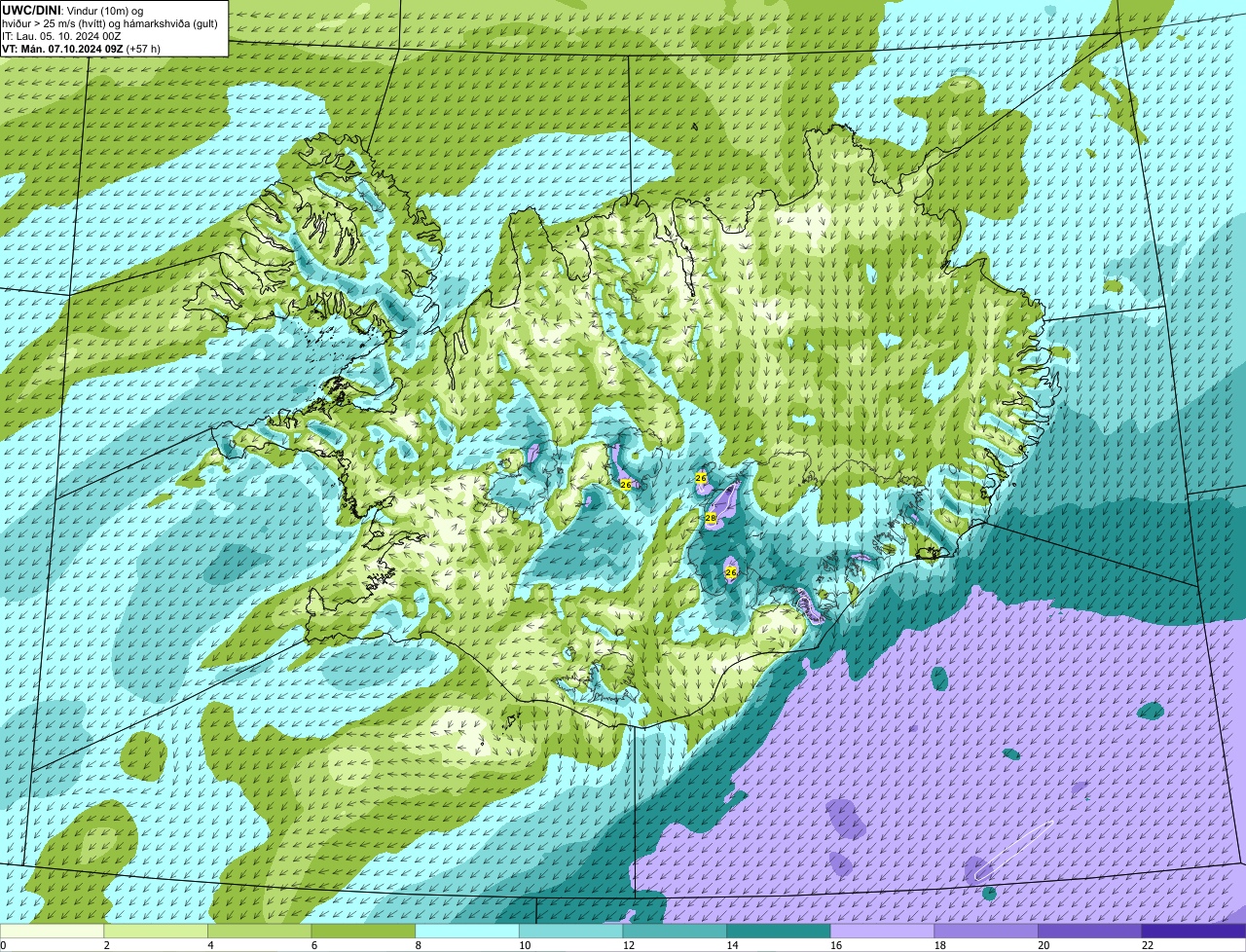Click the 4–6 m/s green legend swatch
This screenshot has height=952, width=1246.
tap(260, 931)
